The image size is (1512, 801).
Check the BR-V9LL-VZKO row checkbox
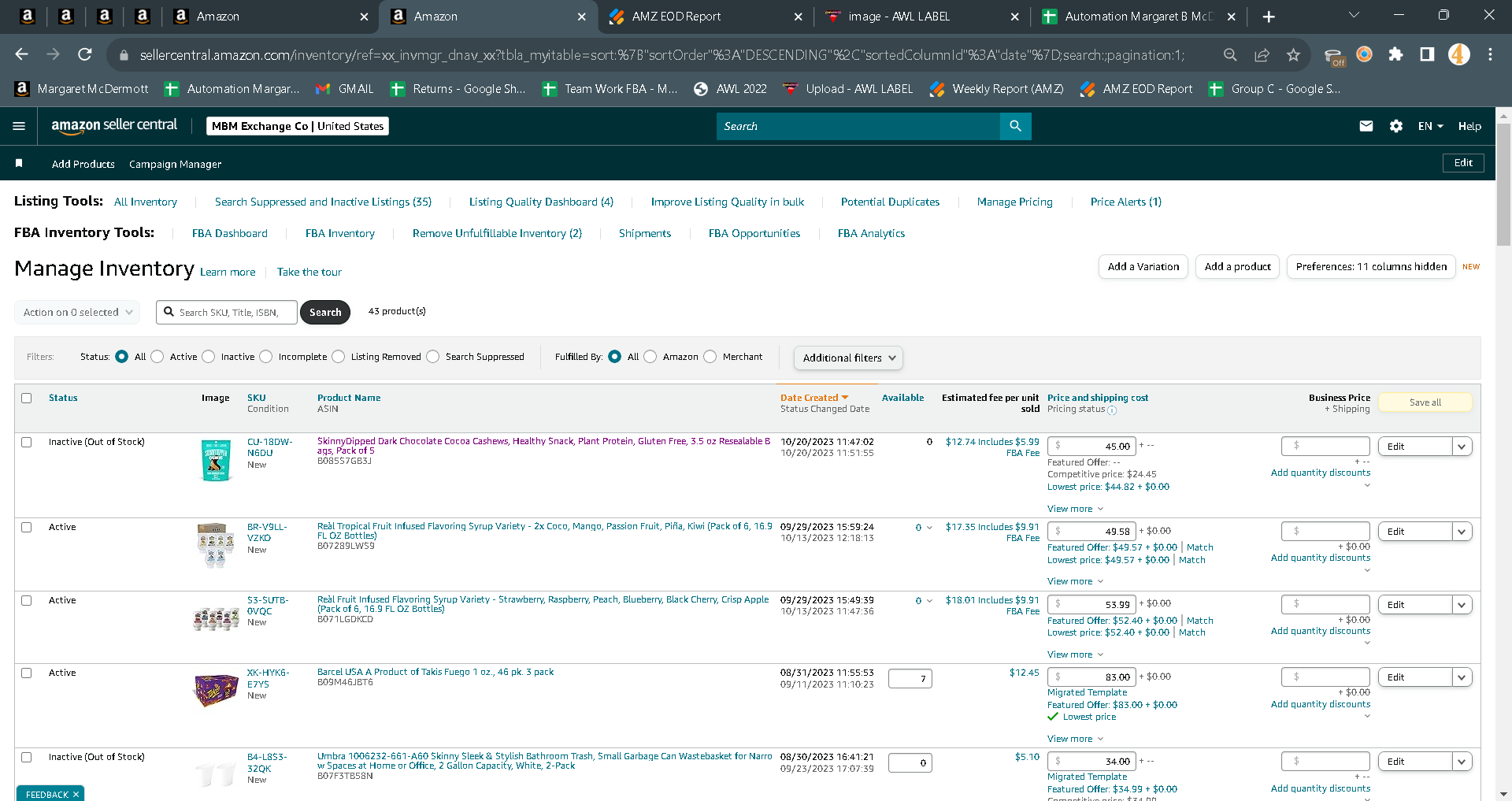pyautogui.click(x=27, y=528)
